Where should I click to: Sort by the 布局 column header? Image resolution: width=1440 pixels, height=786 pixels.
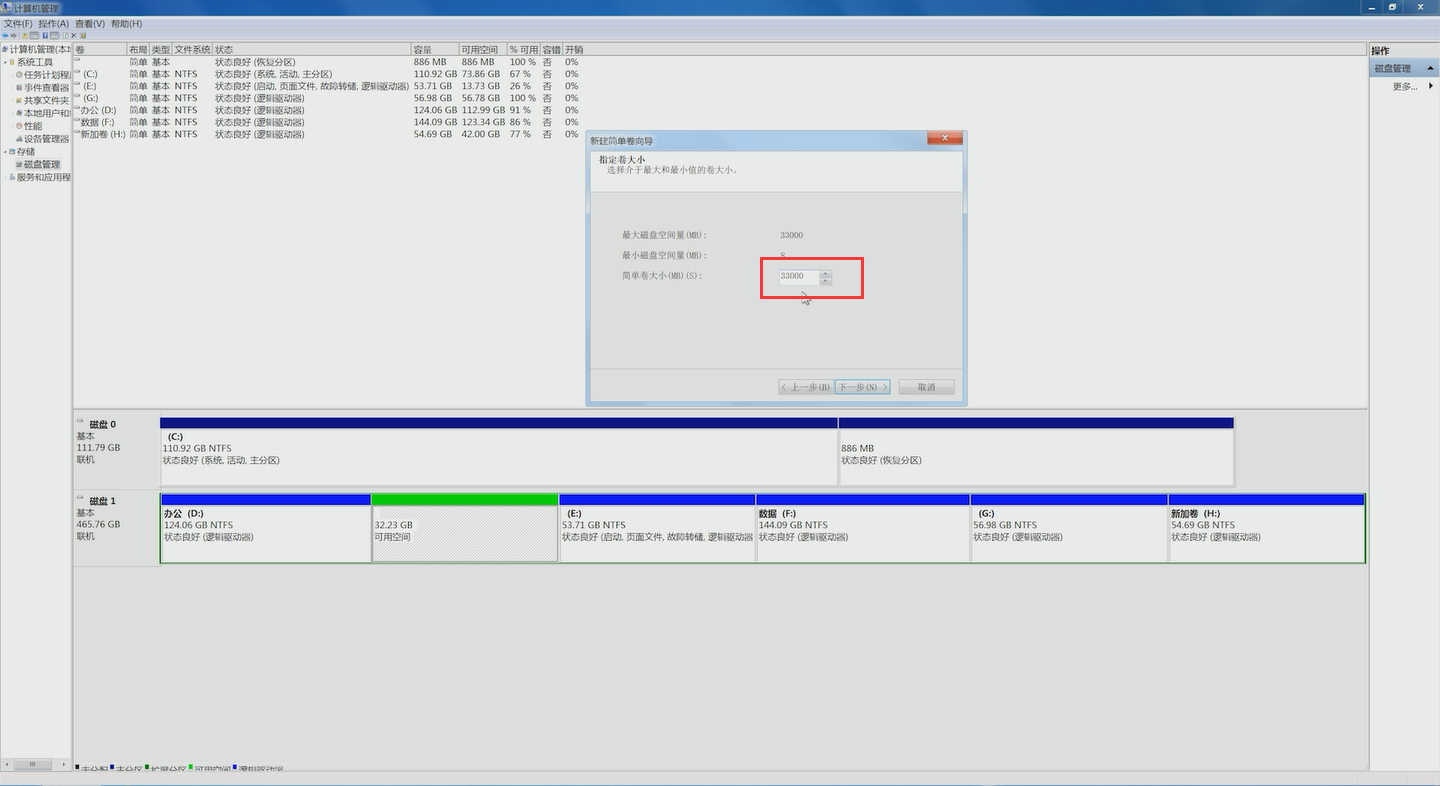(138, 49)
